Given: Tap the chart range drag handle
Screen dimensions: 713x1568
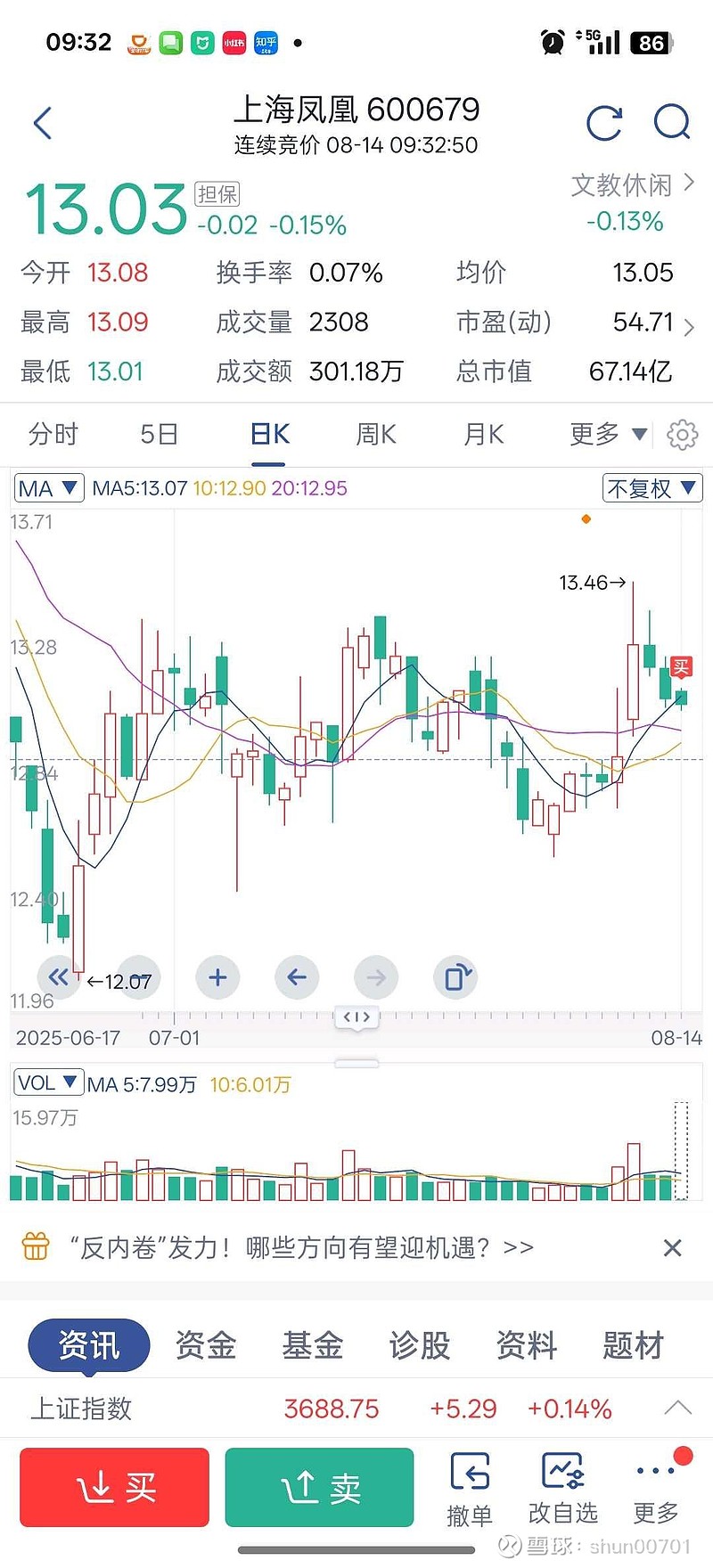Looking at the screenshot, I should point(356,1017).
